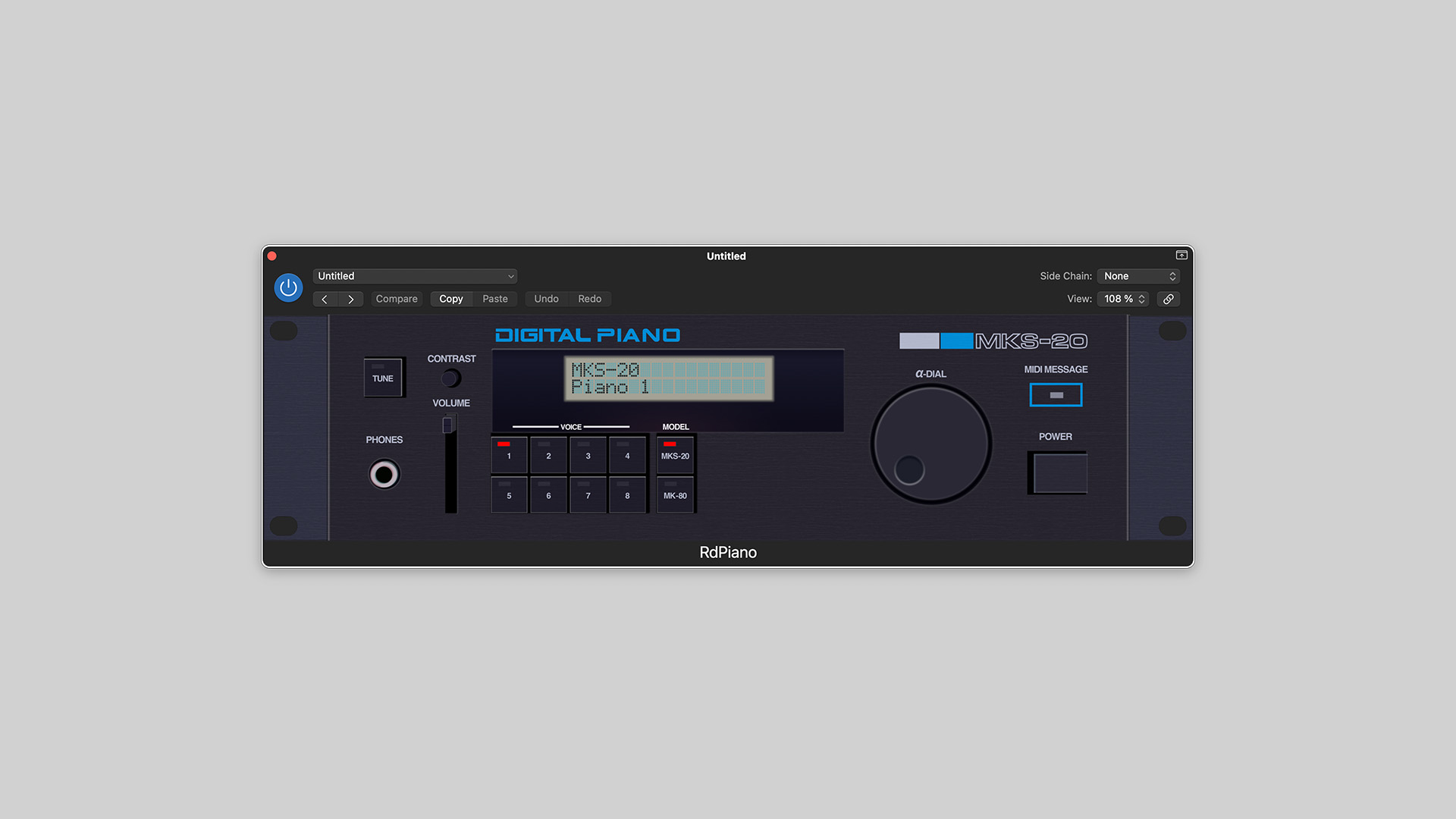Select voice button 6
1456x819 pixels.
click(548, 494)
